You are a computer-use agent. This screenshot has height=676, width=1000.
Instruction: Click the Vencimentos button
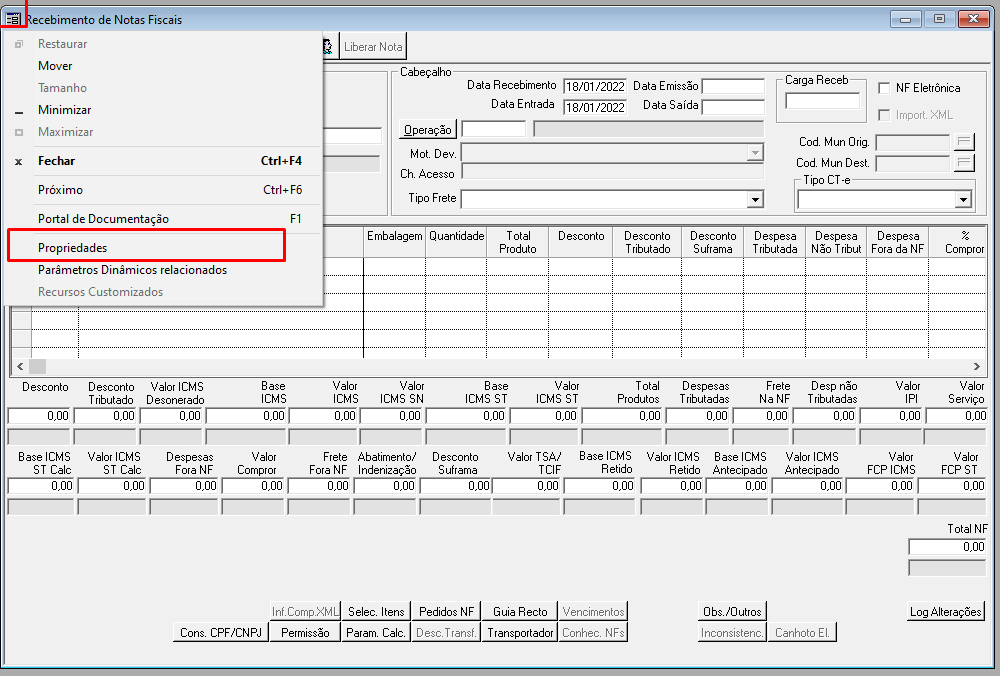click(593, 612)
